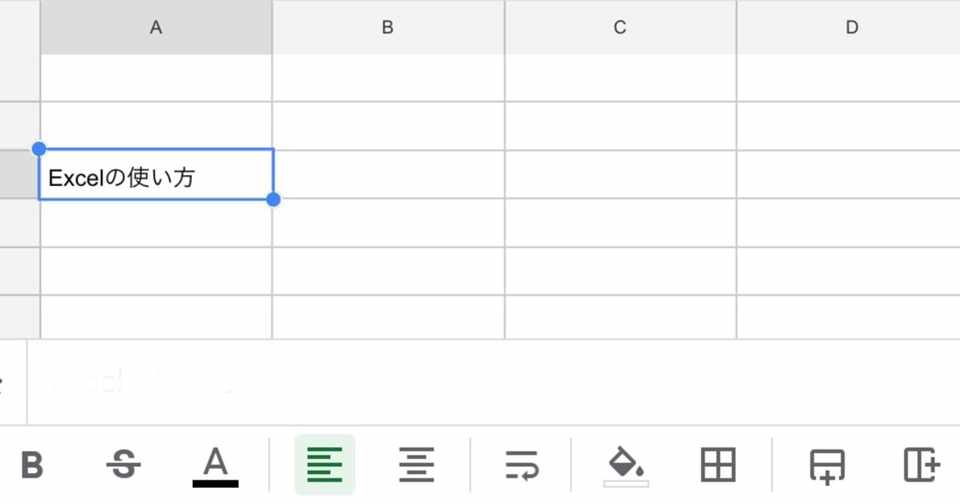
Task: Select the highlighted row header of active cell
Action: [x=19, y=175]
